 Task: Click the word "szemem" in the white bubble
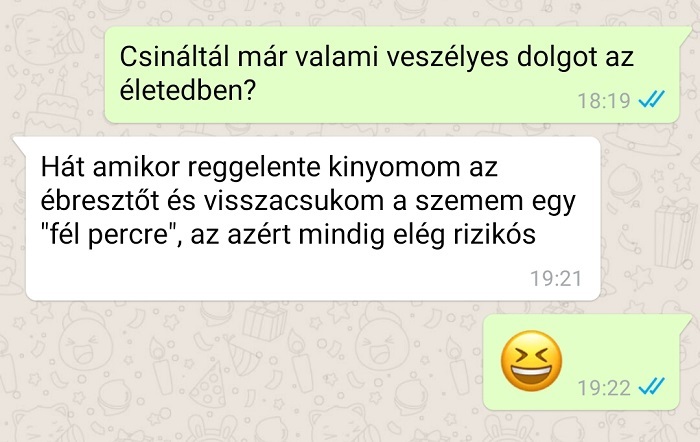pyautogui.click(x=469, y=202)
